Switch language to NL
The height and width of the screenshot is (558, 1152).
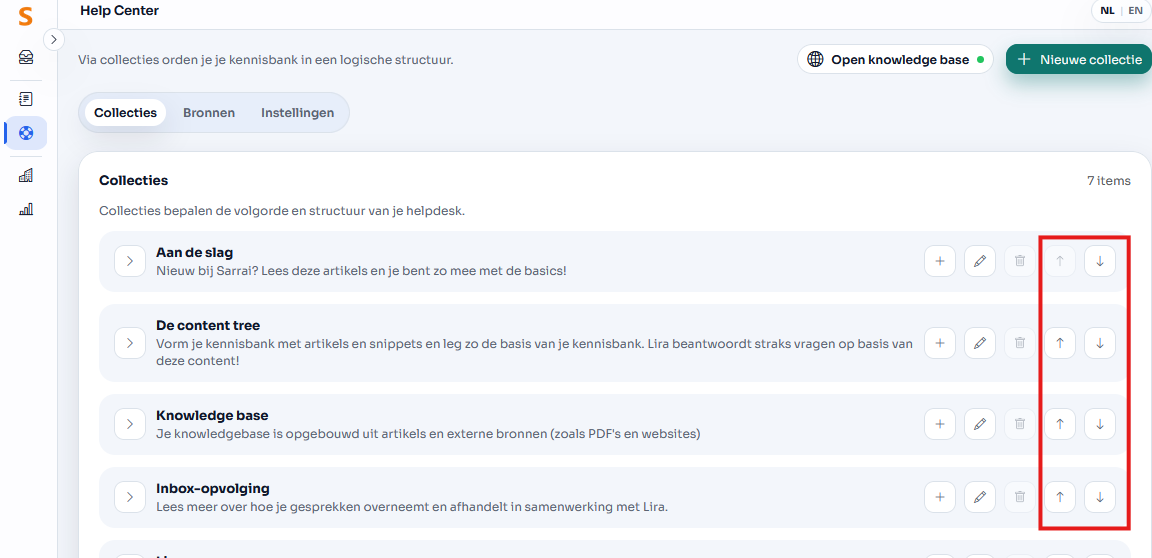pos(1106,11)
